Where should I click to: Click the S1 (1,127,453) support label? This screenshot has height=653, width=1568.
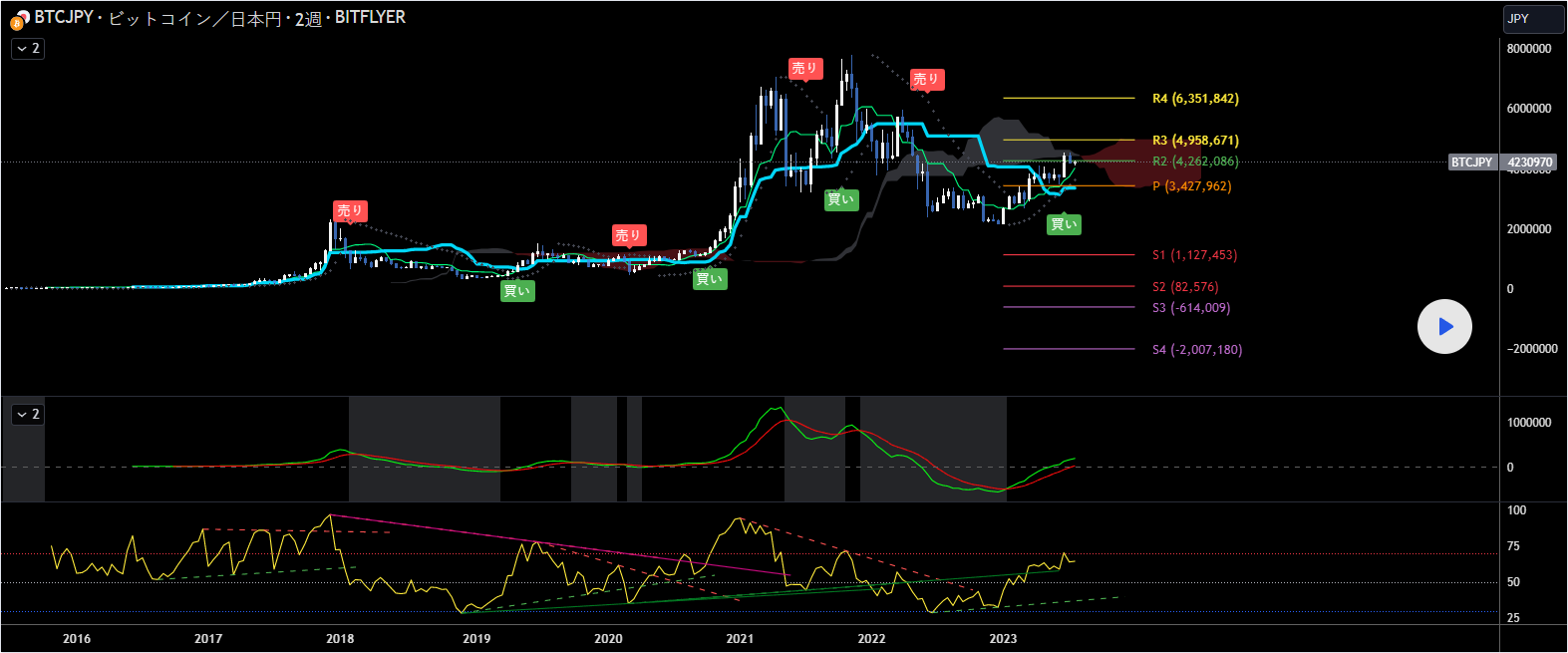(x=1194, y=255)
